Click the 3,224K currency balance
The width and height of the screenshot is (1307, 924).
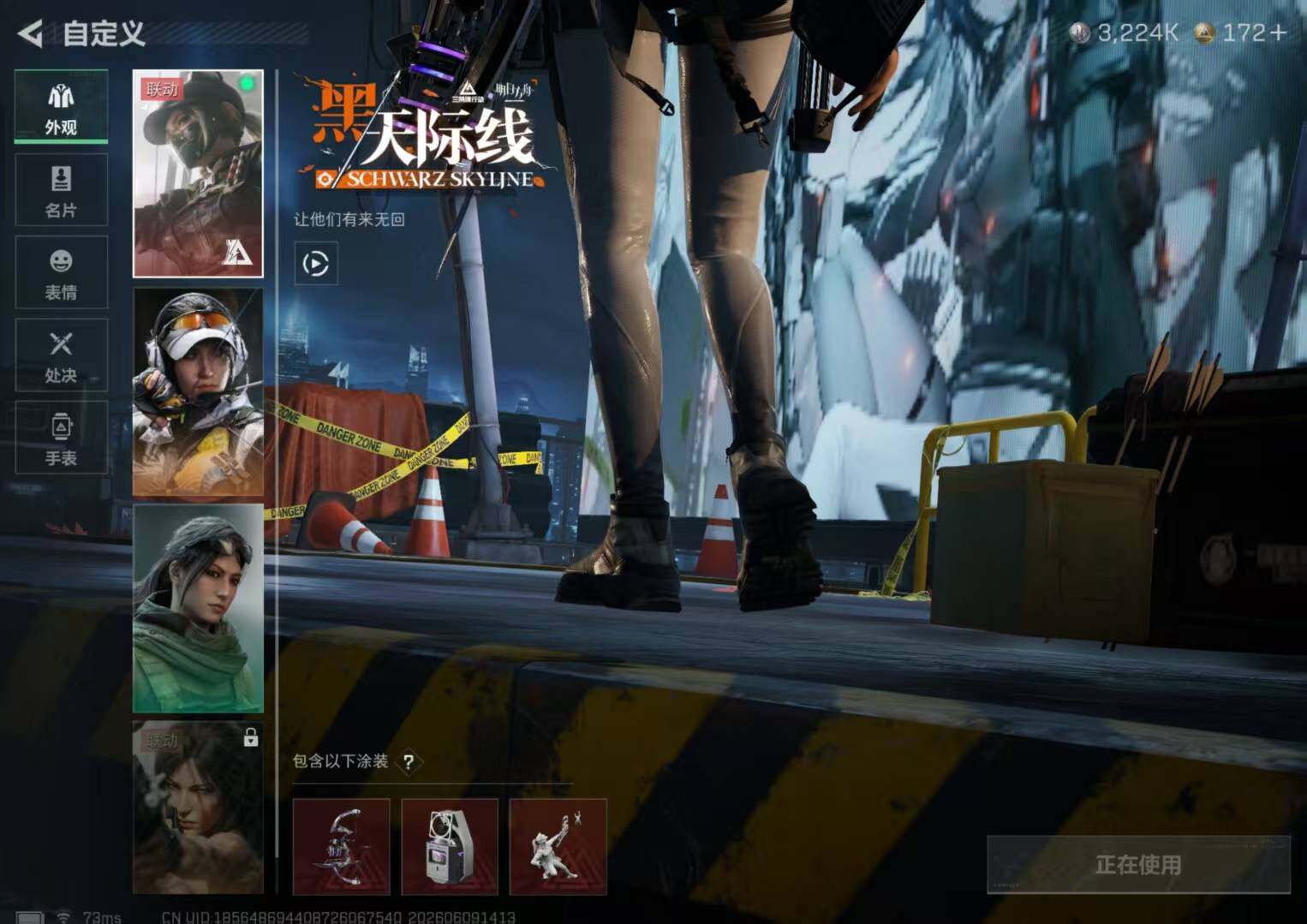point(1137,33)
